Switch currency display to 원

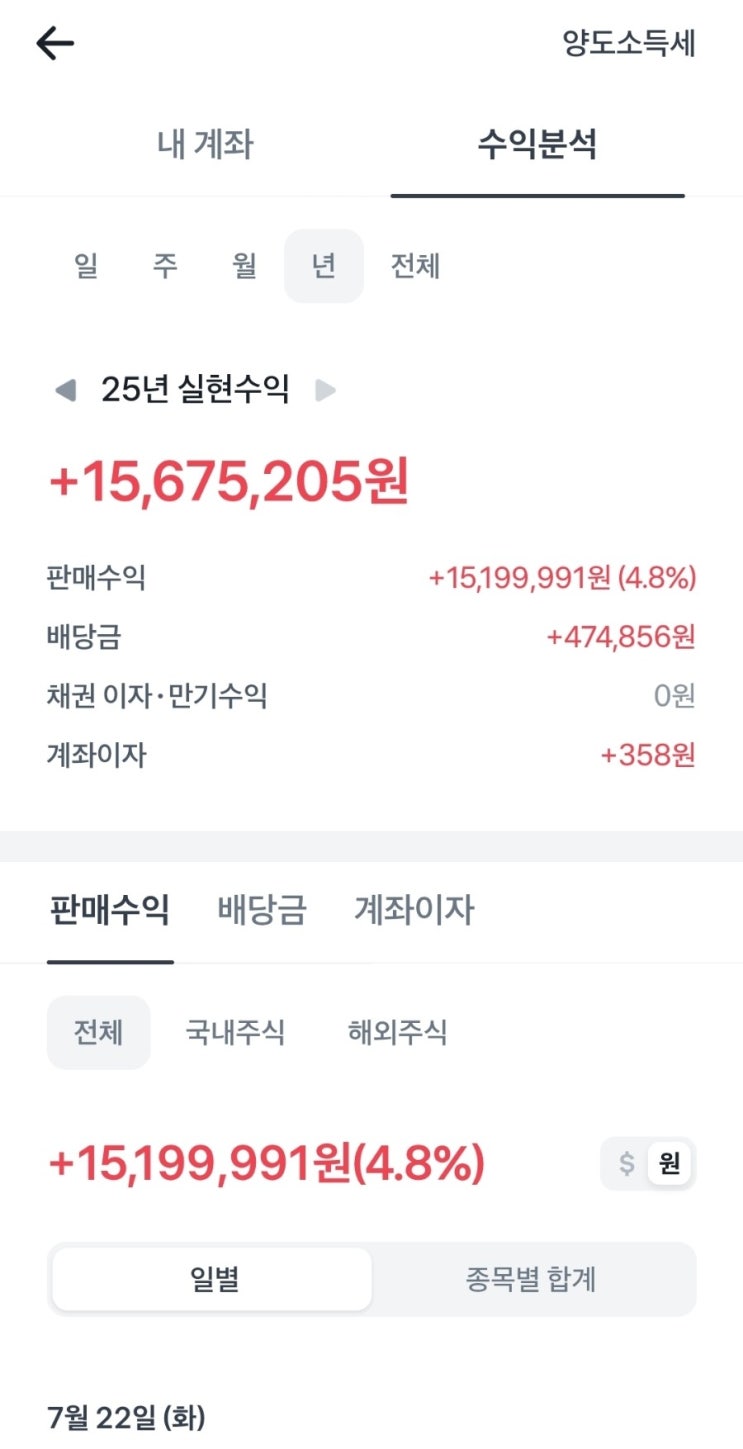[x=669, y=1164]
